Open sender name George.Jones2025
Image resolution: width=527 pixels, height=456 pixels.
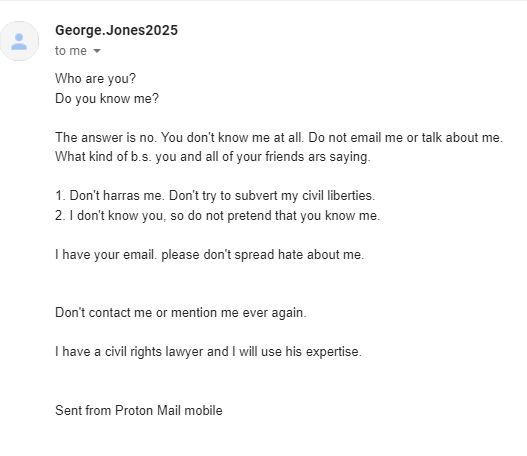[x=116, y=30]
